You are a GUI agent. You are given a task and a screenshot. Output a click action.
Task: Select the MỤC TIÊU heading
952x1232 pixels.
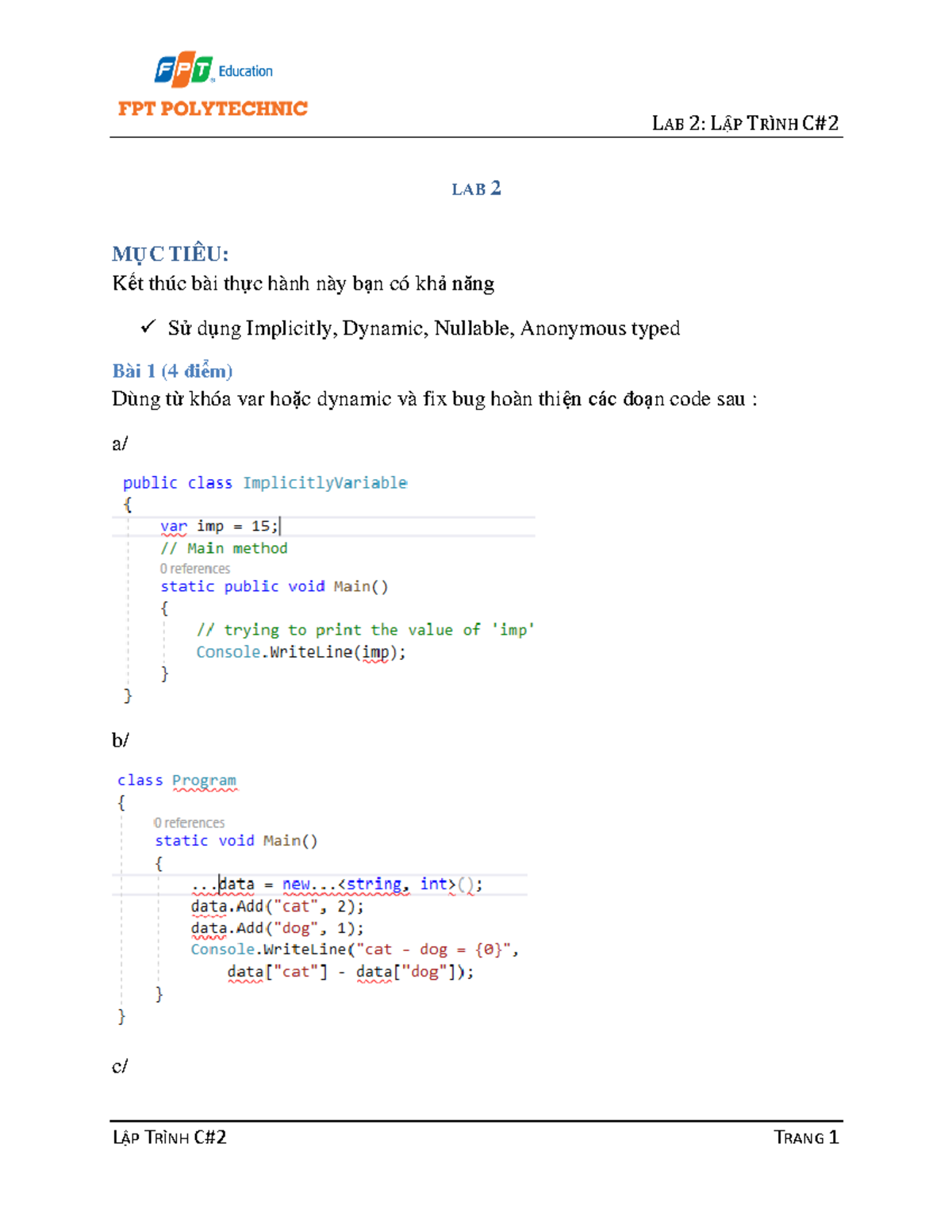171,251
